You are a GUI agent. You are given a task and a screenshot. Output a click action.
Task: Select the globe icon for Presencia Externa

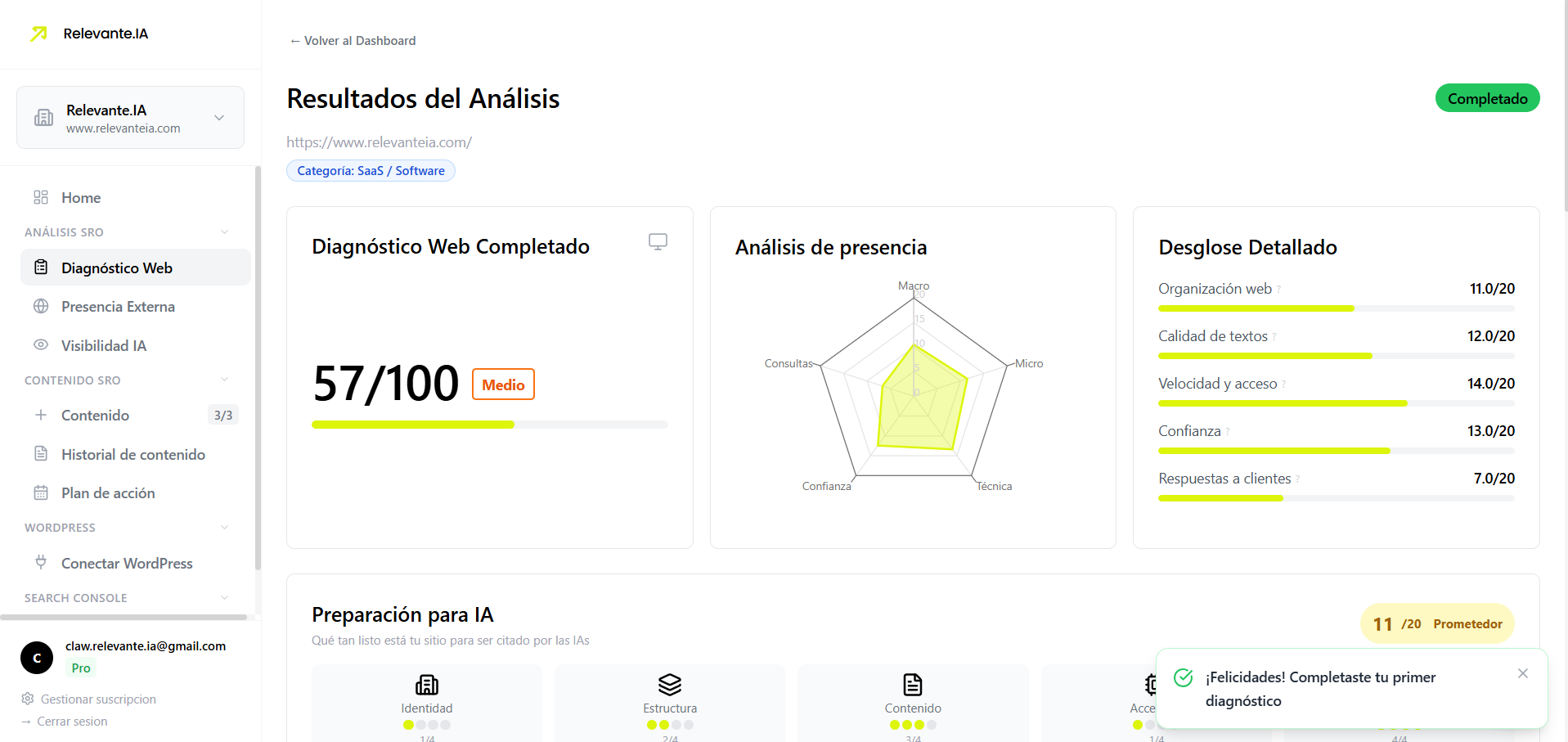click(40, 306)
